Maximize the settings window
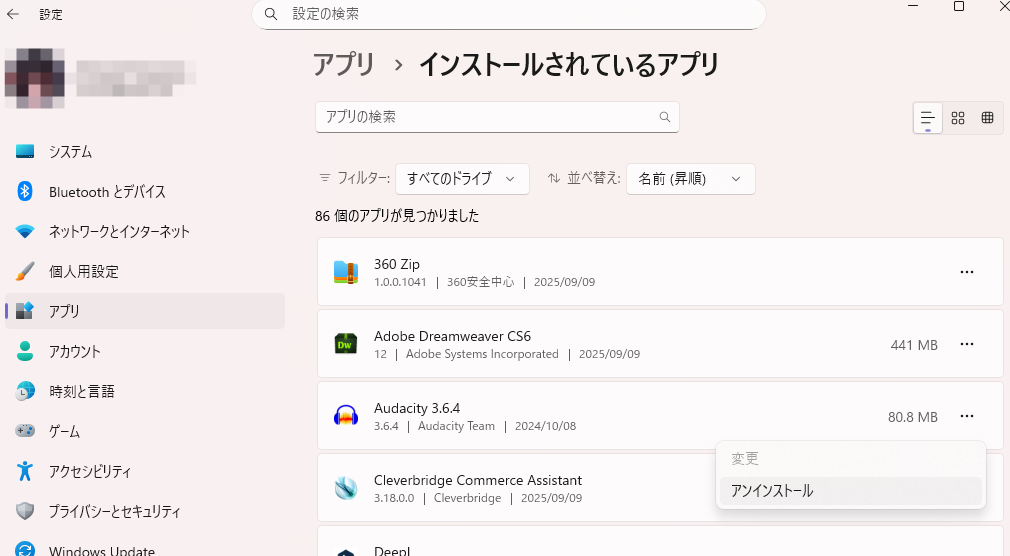Image resolution: width=1010 pixels, height=556 pixels. 958,6
